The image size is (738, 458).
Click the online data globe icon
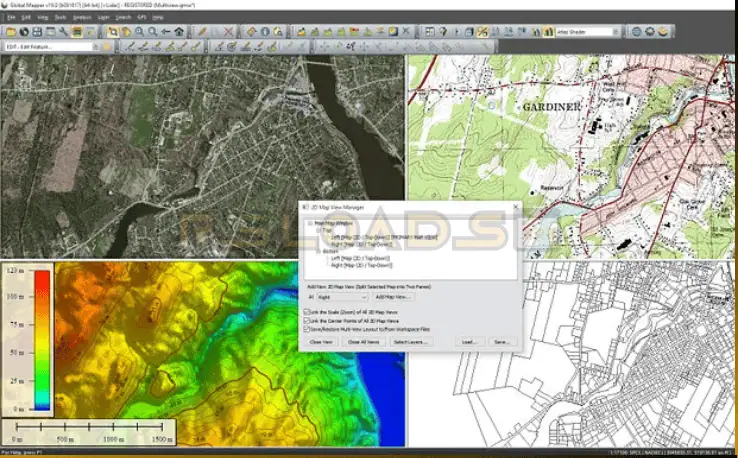tap(24, 32)
